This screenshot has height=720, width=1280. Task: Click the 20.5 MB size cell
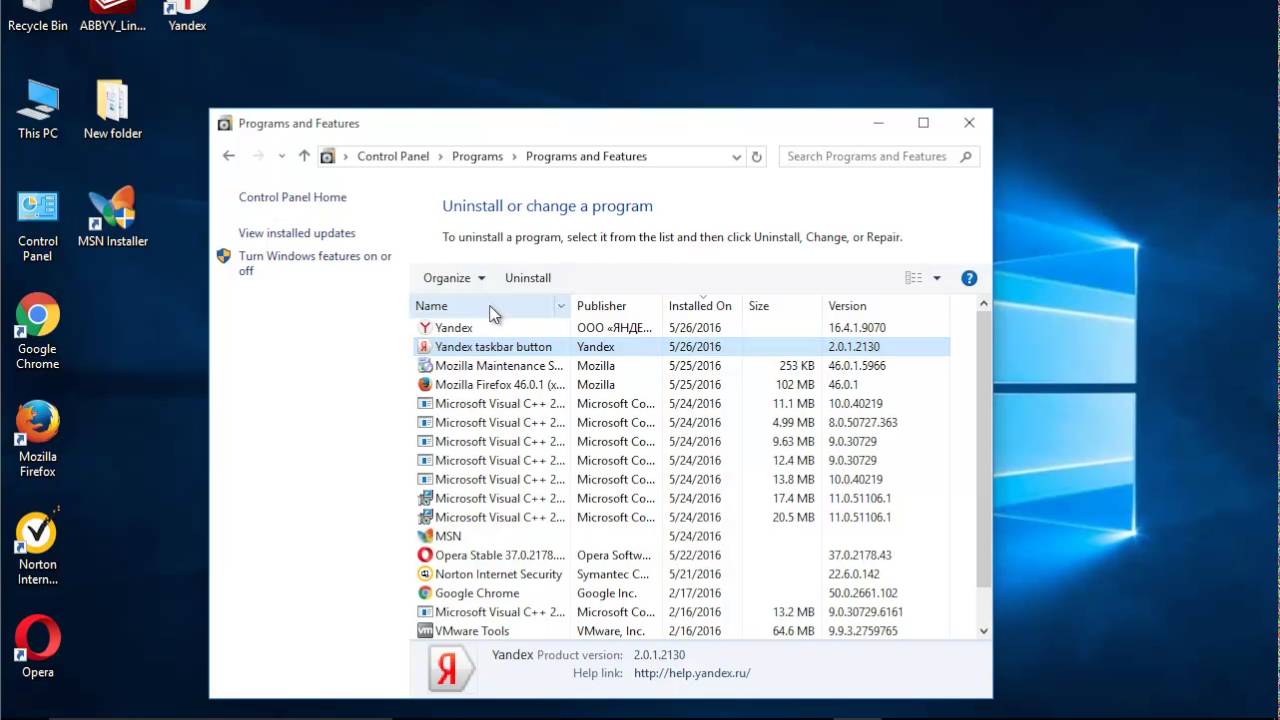tap(794, 517)
